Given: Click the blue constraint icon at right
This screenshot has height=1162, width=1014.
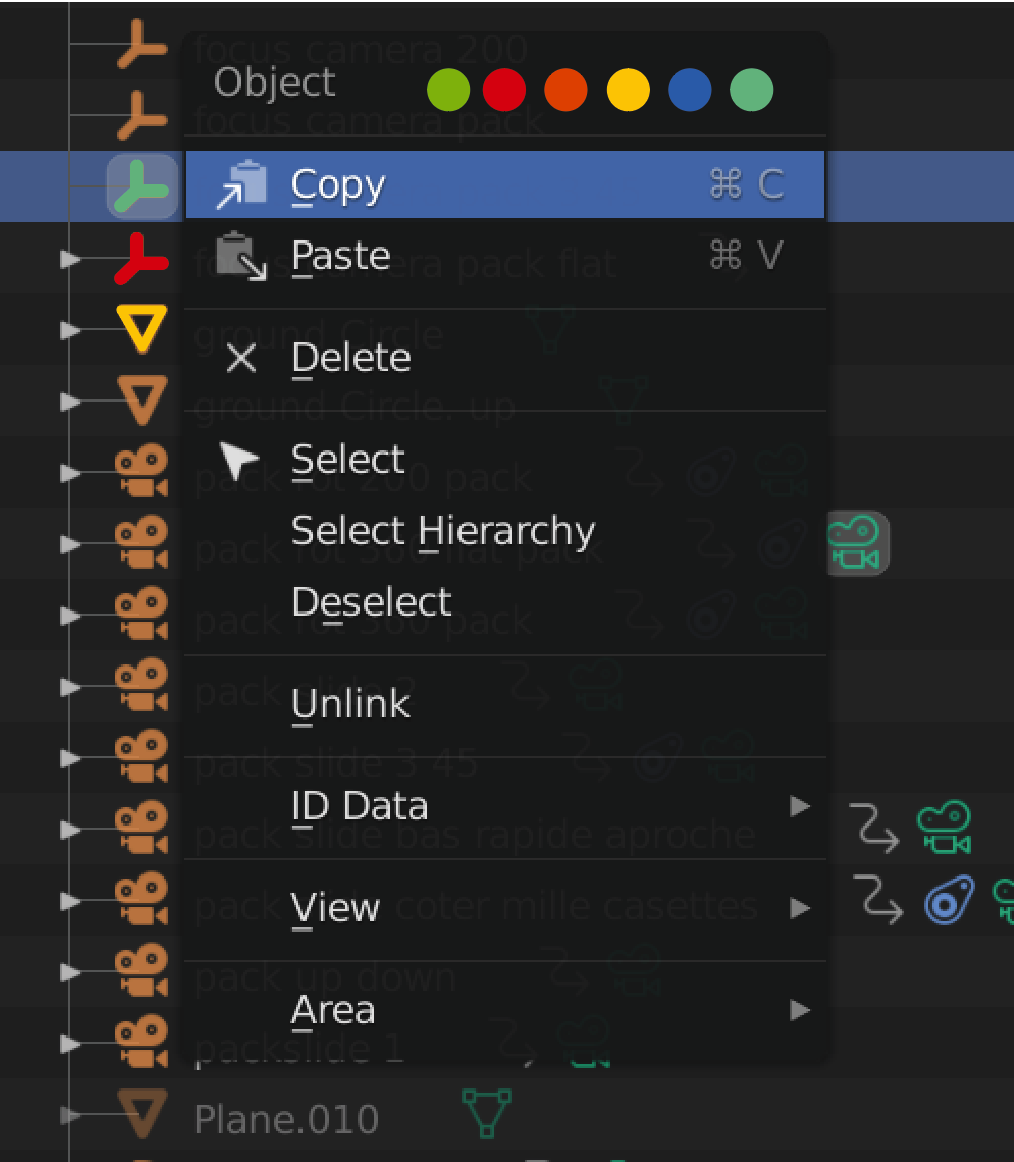Looking at the screenshot, I should click(x=949, y=900).
